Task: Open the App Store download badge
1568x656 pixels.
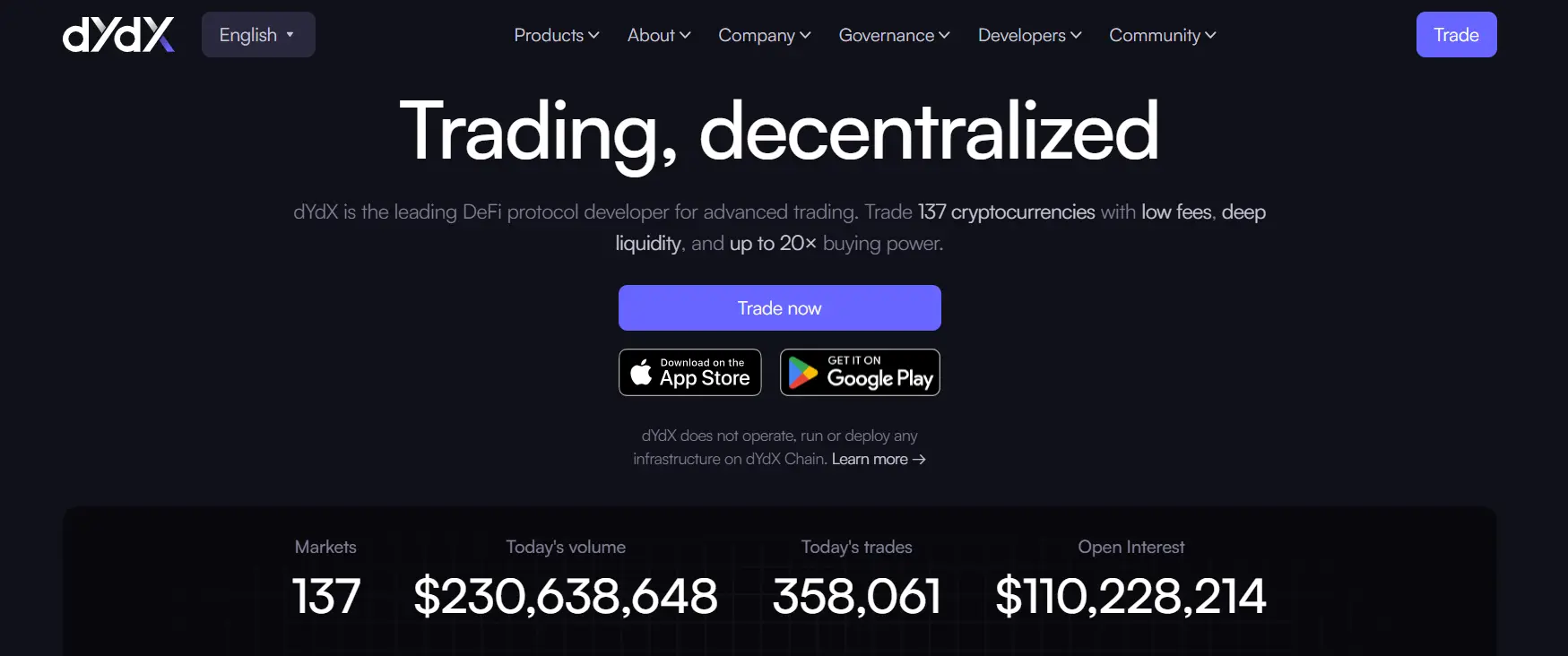Action: coord(689,372)
